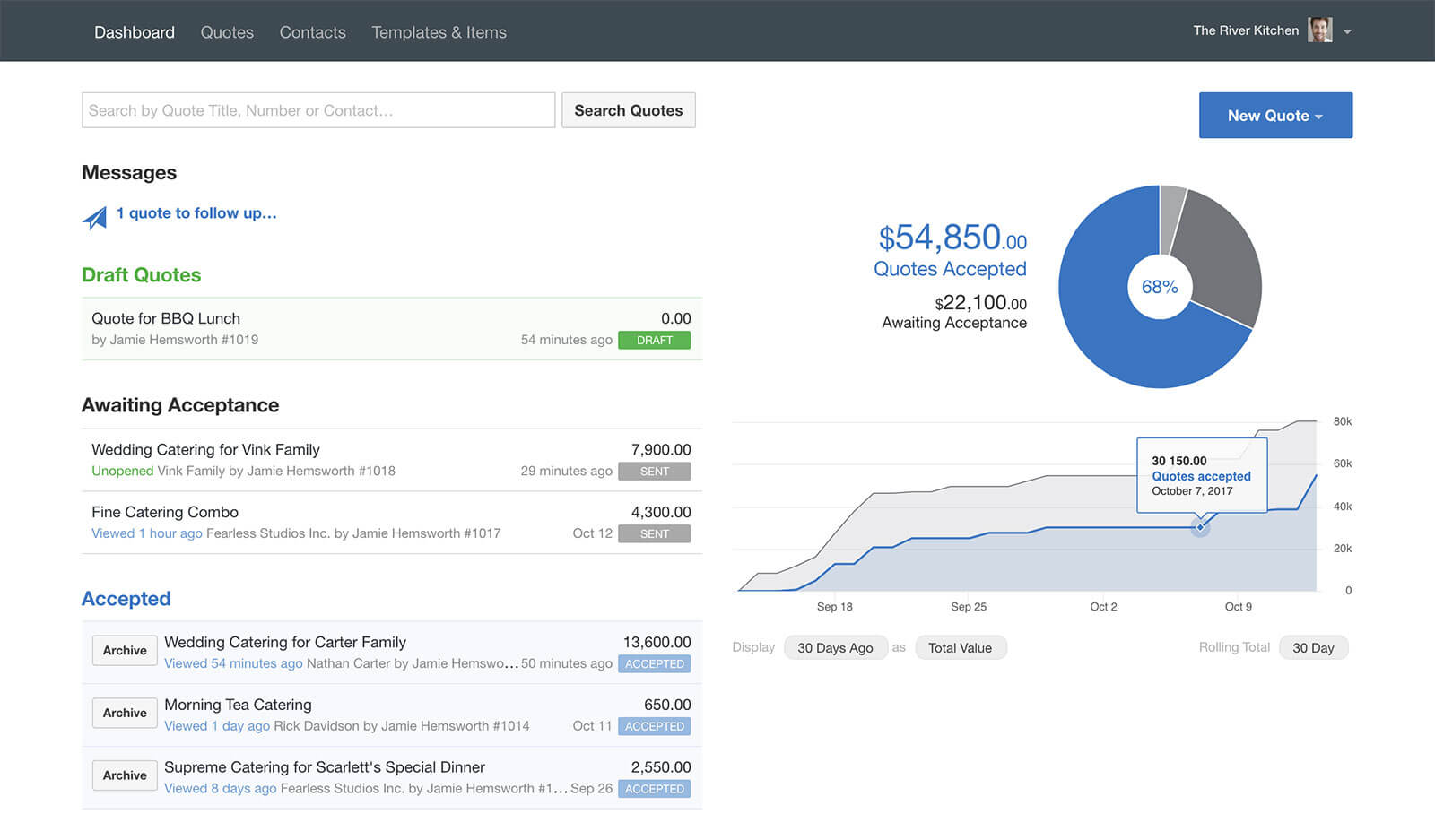
Task: Archive the Wedding Catering for Carter Family quote
Action: point(125,650)
